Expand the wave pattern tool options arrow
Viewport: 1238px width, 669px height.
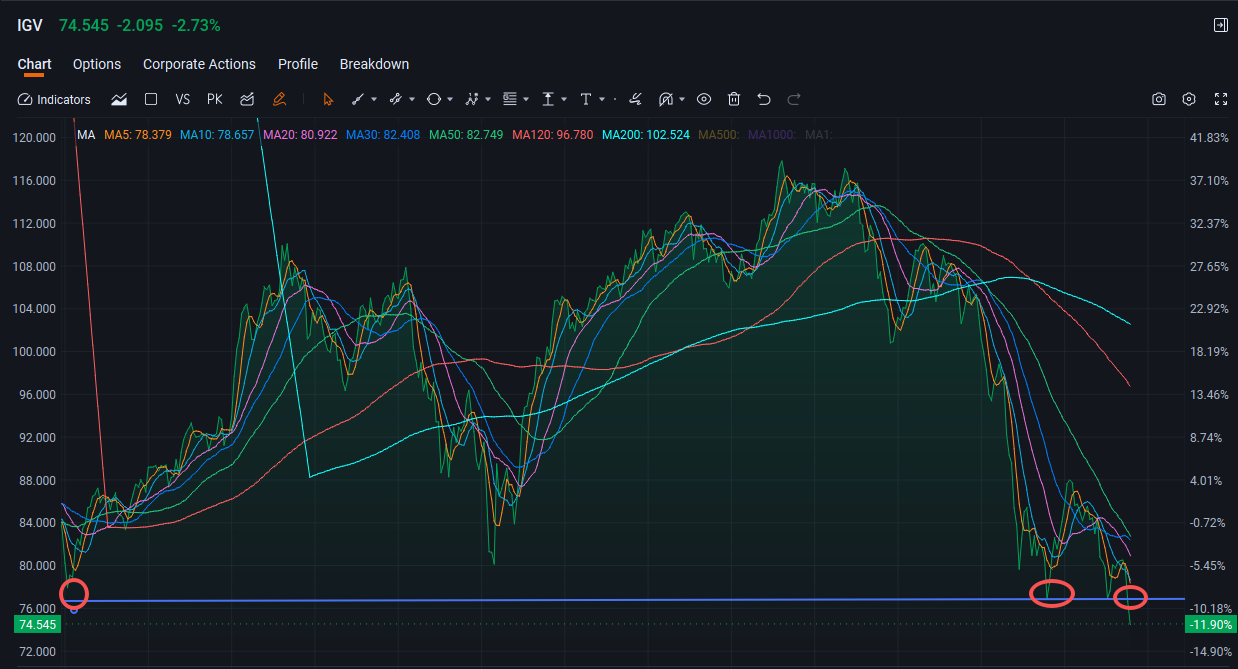pos(488,99)
